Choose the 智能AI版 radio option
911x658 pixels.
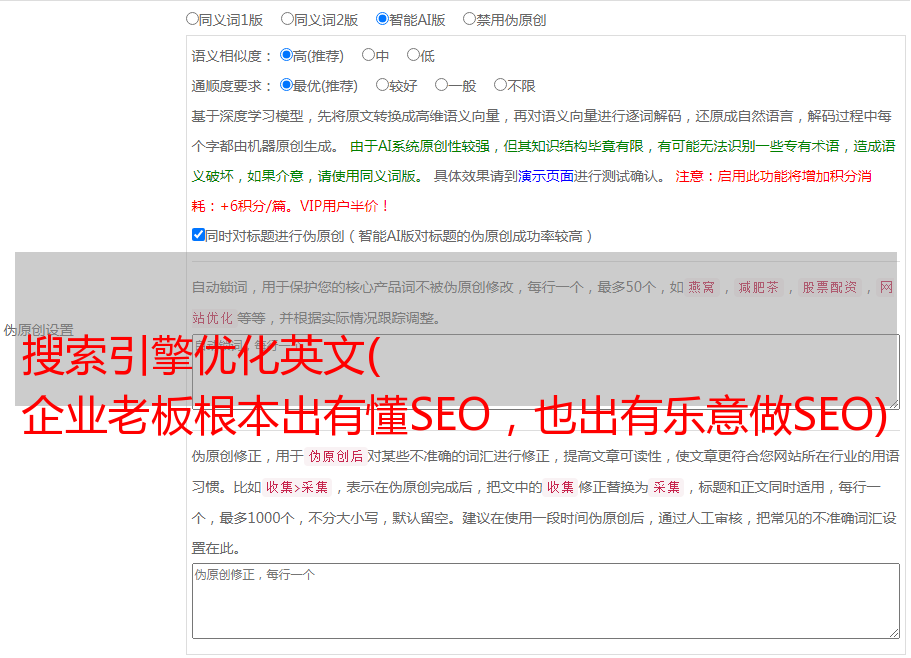[x=382, y=19]
